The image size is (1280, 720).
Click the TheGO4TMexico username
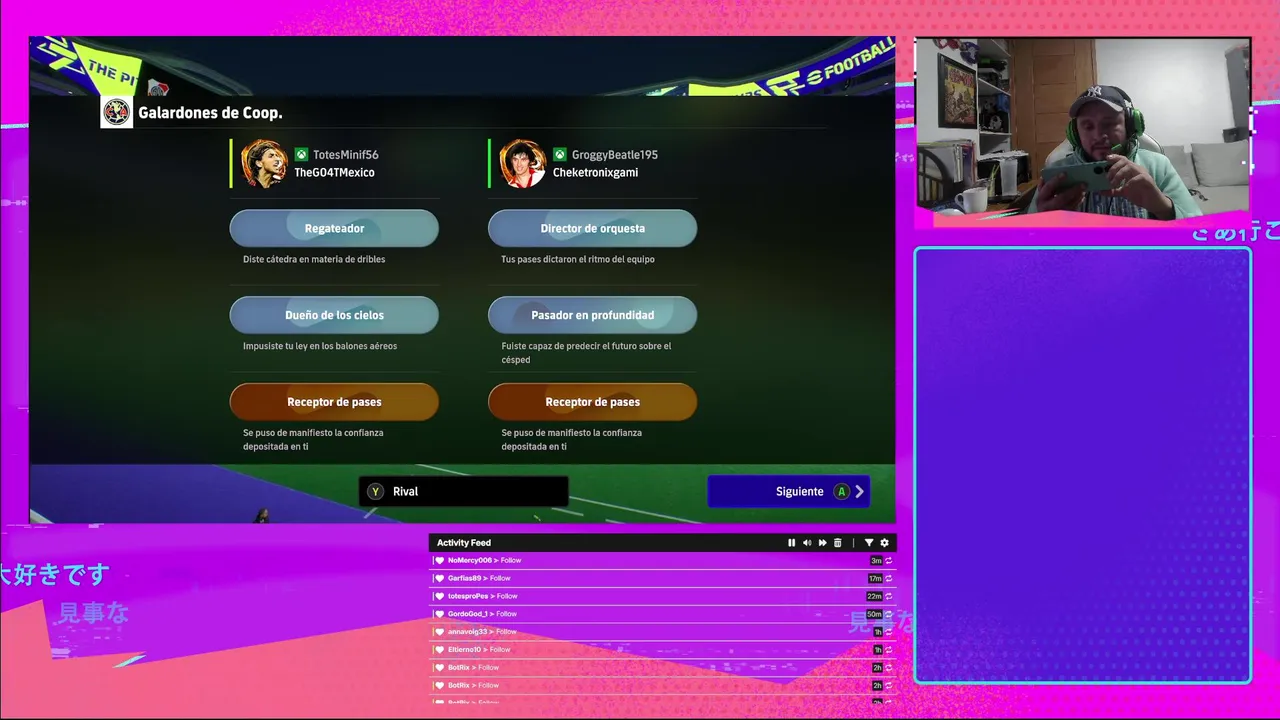tap(334, 172)
